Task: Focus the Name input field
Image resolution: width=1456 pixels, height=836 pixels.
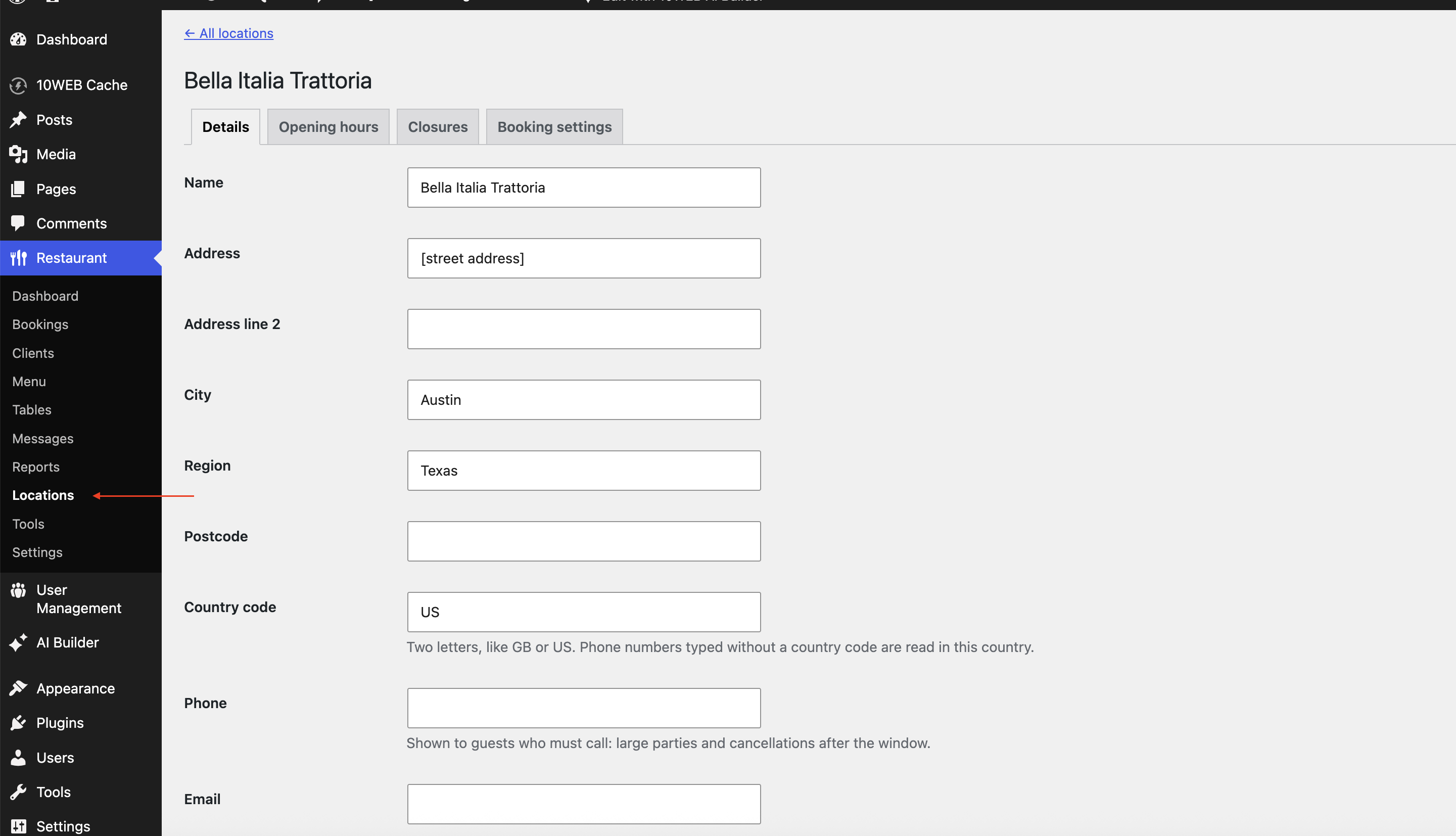Action: click(584, 188)
